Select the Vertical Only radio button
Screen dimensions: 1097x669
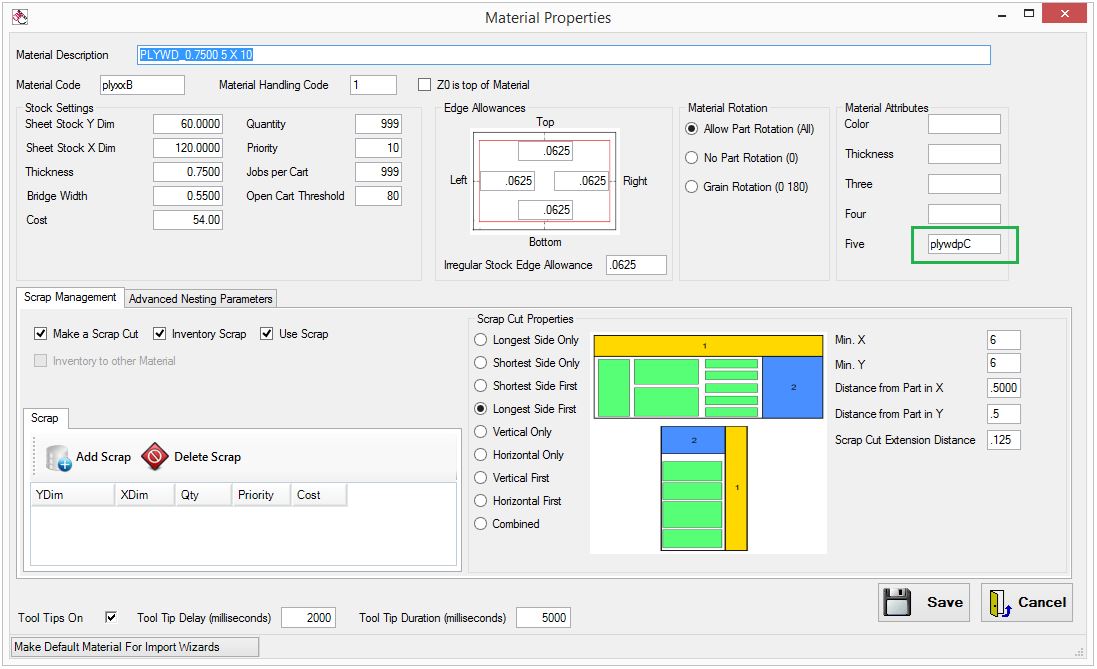click(x=481, y=432)
